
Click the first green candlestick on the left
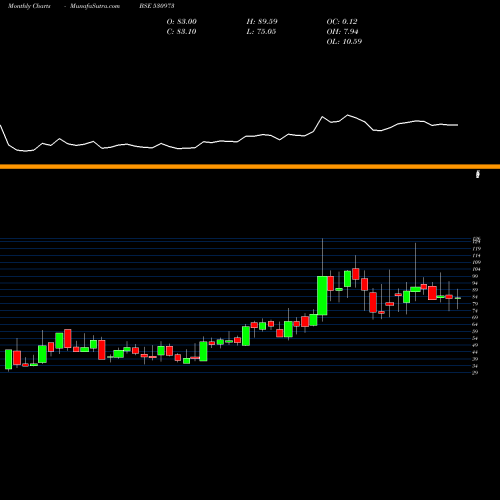pyautogui.click(x=8, y=359)
